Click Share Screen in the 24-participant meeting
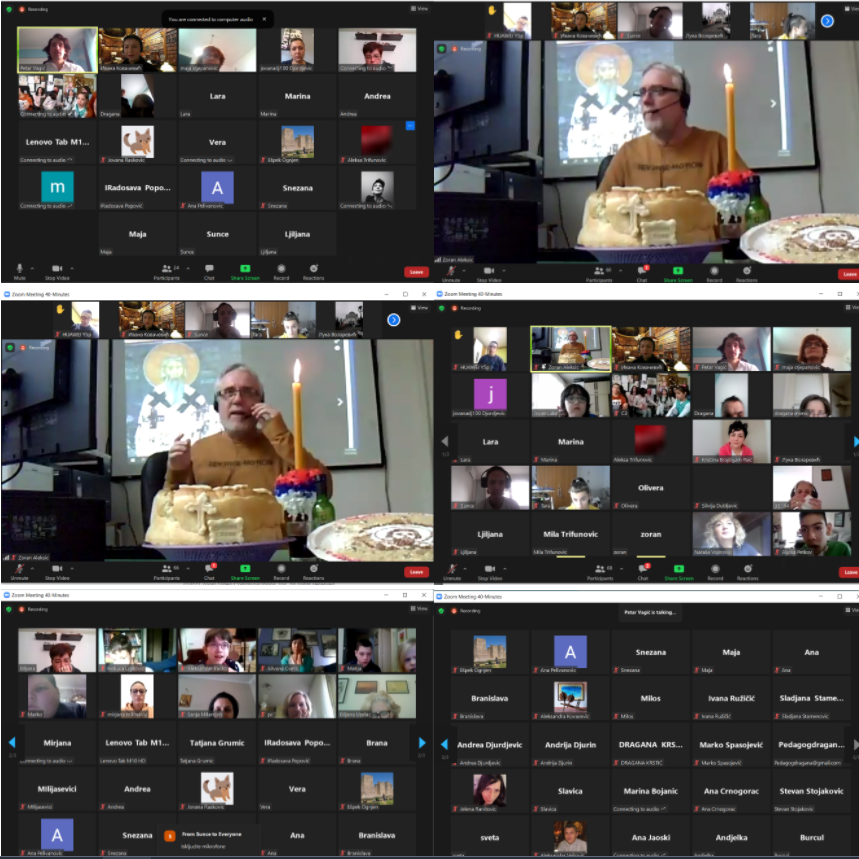This screenshot has width=859, height=859. (244, 269)
